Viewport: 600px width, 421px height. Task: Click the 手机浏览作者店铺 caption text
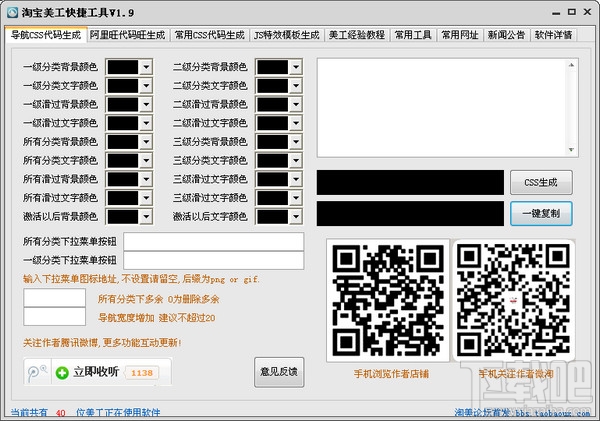point(391,374)
